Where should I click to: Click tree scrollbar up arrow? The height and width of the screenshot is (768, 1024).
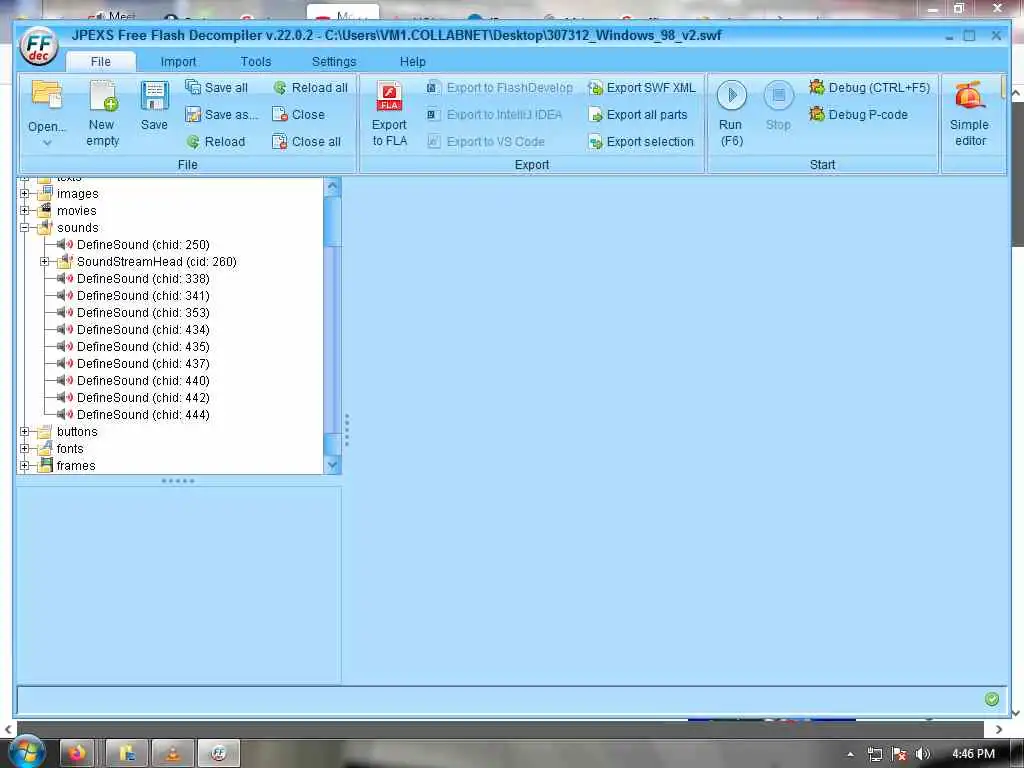(x=332, y=187)
